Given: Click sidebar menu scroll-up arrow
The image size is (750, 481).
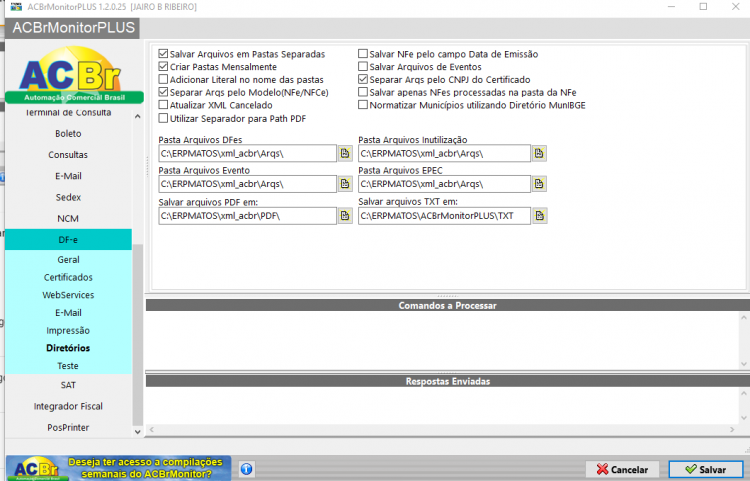Looking at the screenshot, I should (138, 116).
